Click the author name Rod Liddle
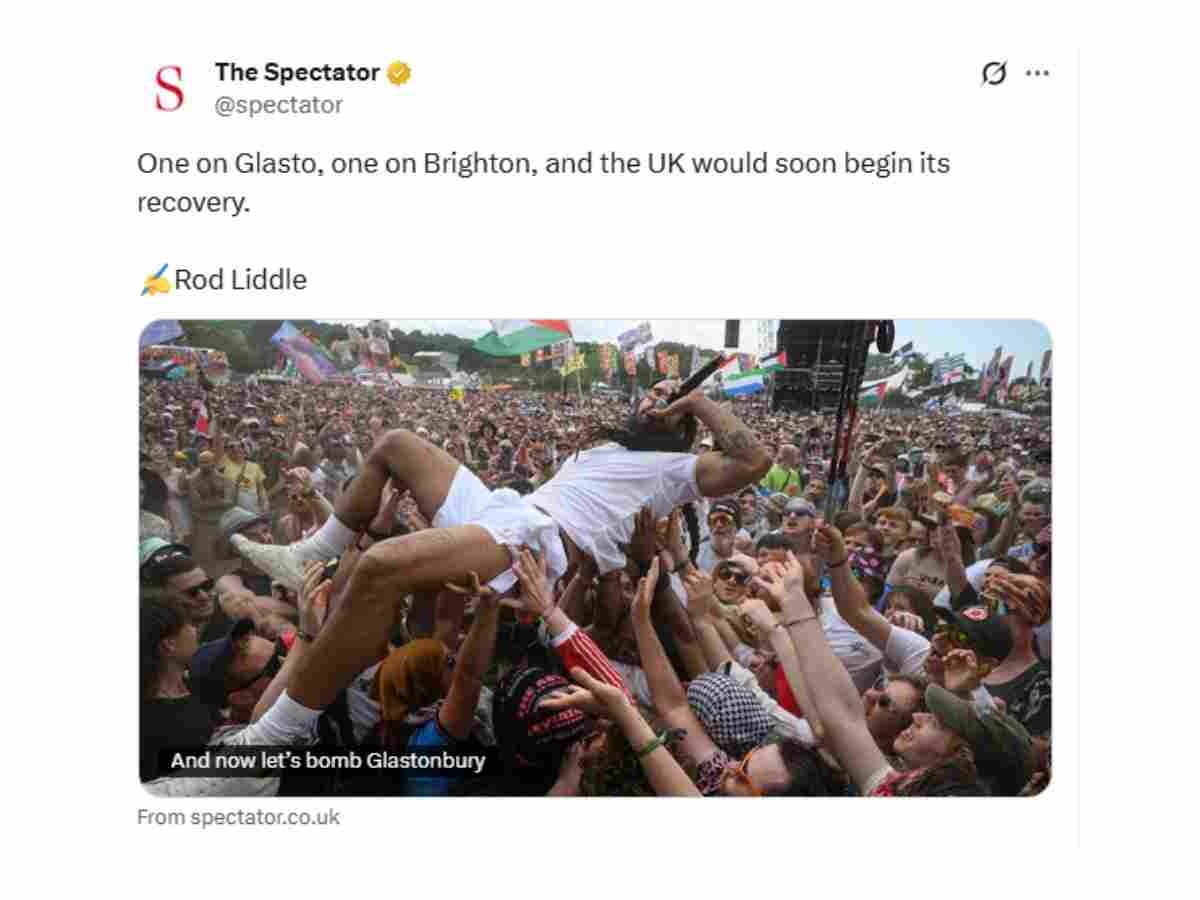This screenshot has width=1200, height=900. 241,280
